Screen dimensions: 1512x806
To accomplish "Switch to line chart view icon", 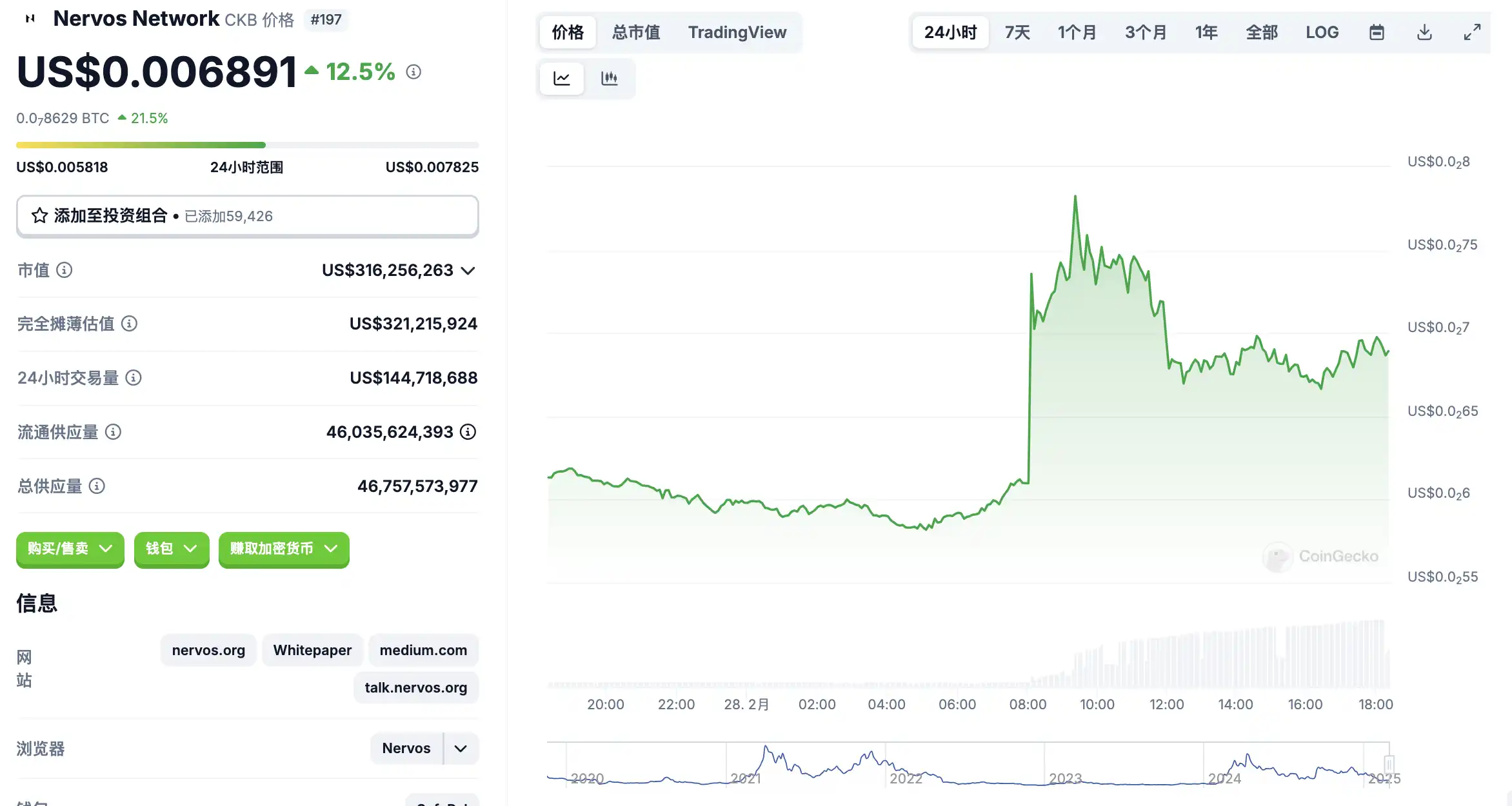I will tap(562, 79).
